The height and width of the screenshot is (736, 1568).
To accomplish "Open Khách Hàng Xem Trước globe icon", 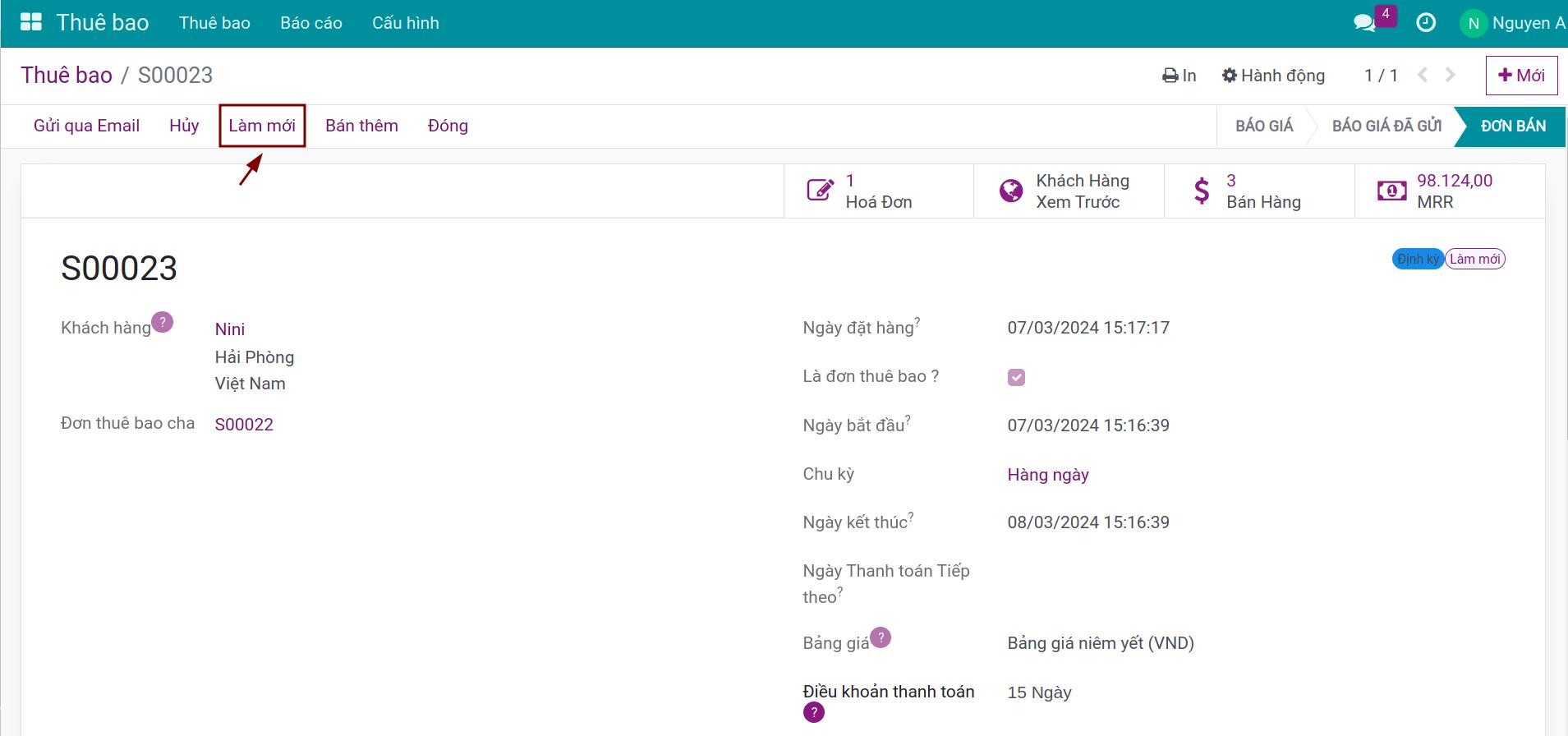I will click(x=1010, y=191).
